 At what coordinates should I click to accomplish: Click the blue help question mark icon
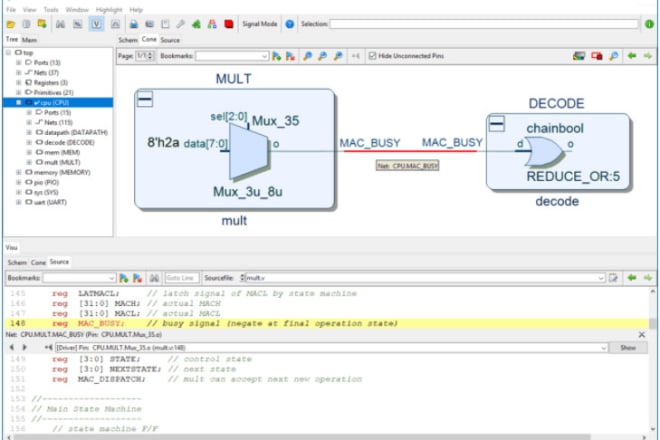point(290,24)
